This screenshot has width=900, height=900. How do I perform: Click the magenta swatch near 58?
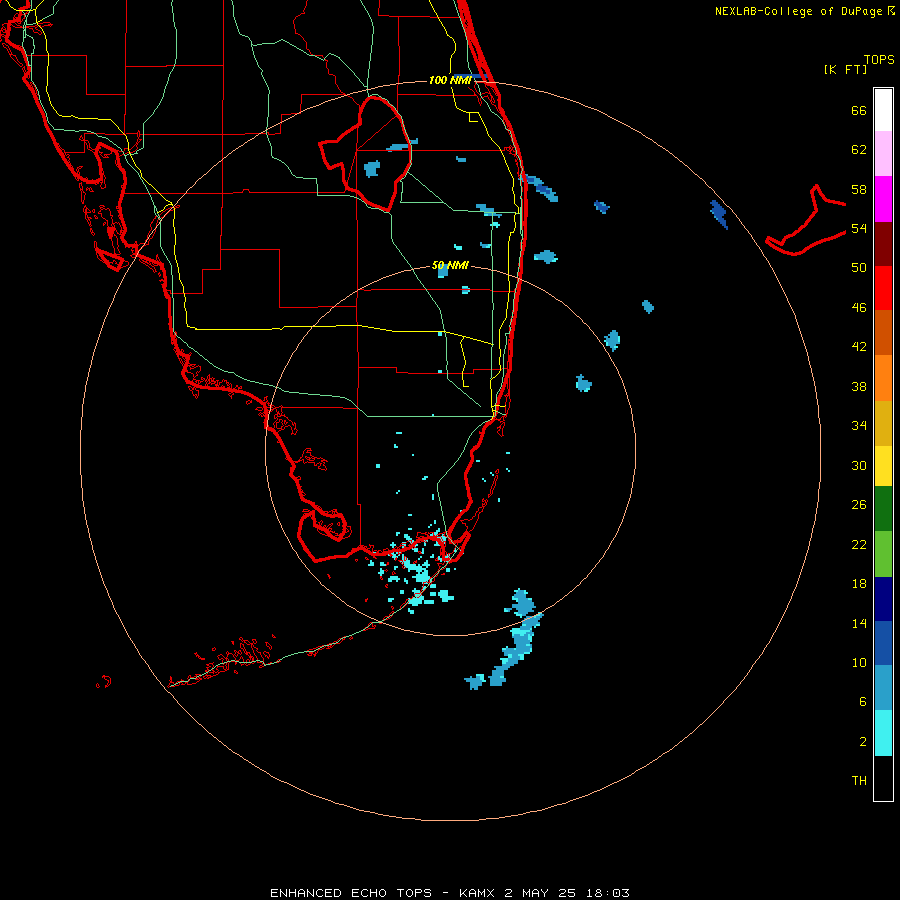[883, 199]
